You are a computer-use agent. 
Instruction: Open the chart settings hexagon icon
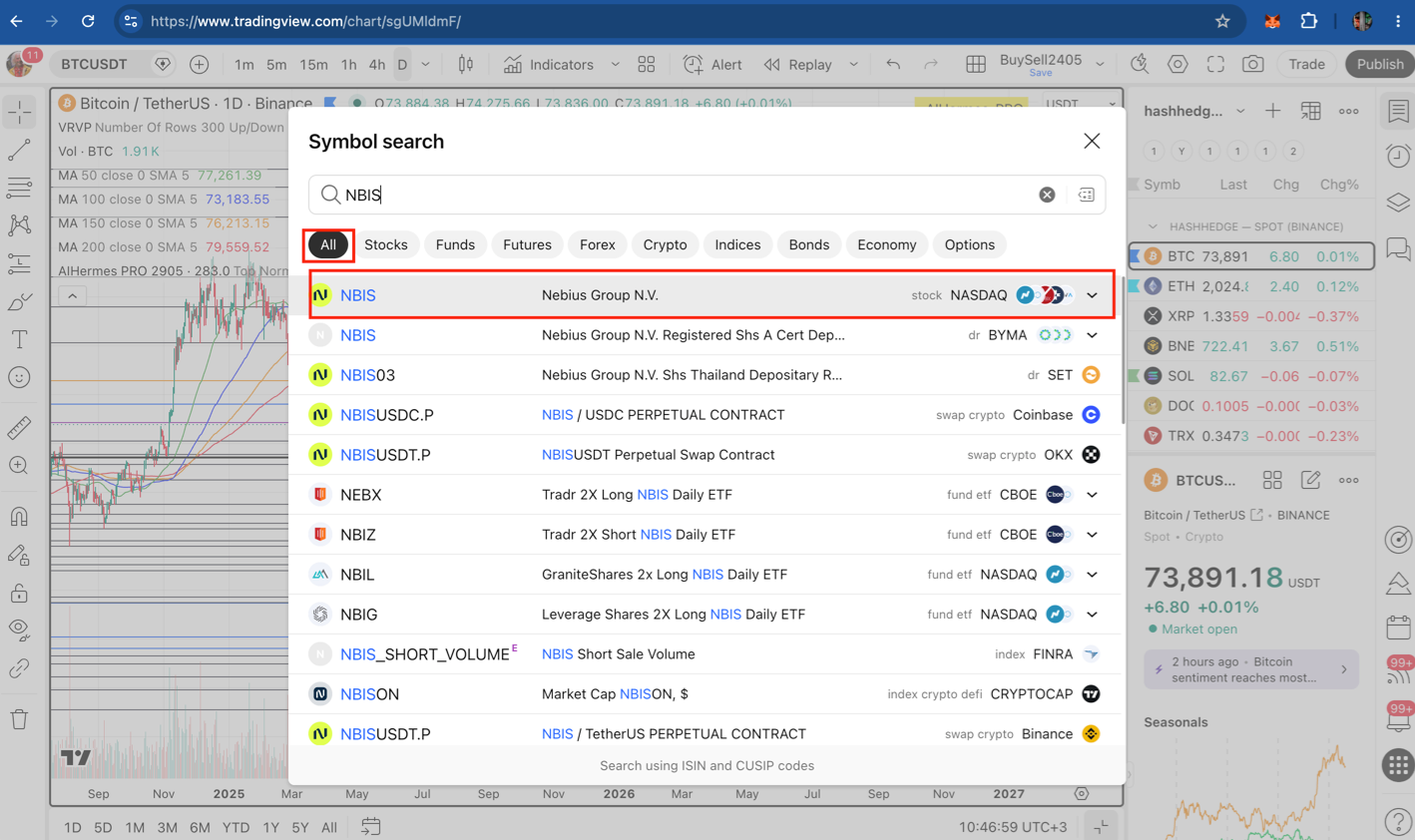tap(1178, 65)
